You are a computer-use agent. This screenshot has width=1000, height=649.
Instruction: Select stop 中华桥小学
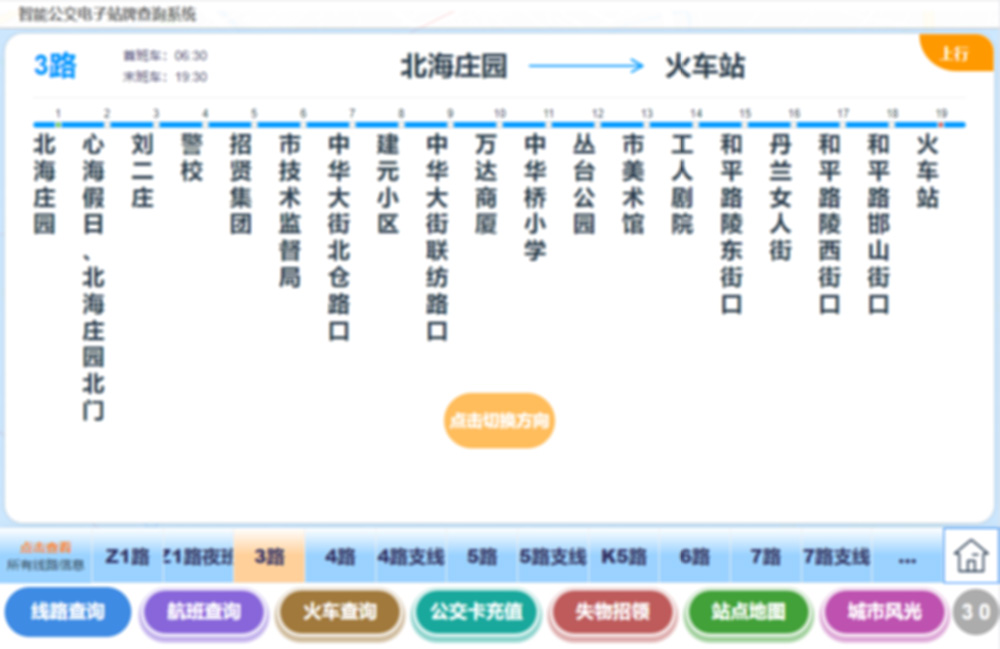(x=535, y=197)
